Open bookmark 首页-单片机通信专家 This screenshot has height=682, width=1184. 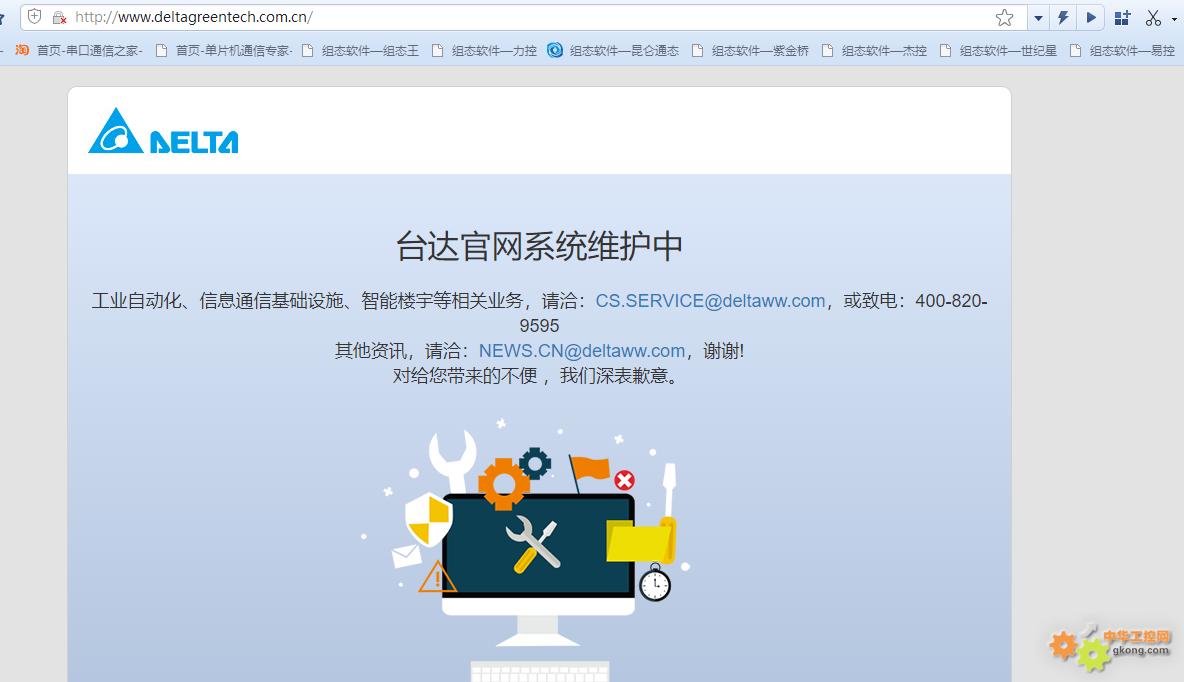tap(224, 51)
